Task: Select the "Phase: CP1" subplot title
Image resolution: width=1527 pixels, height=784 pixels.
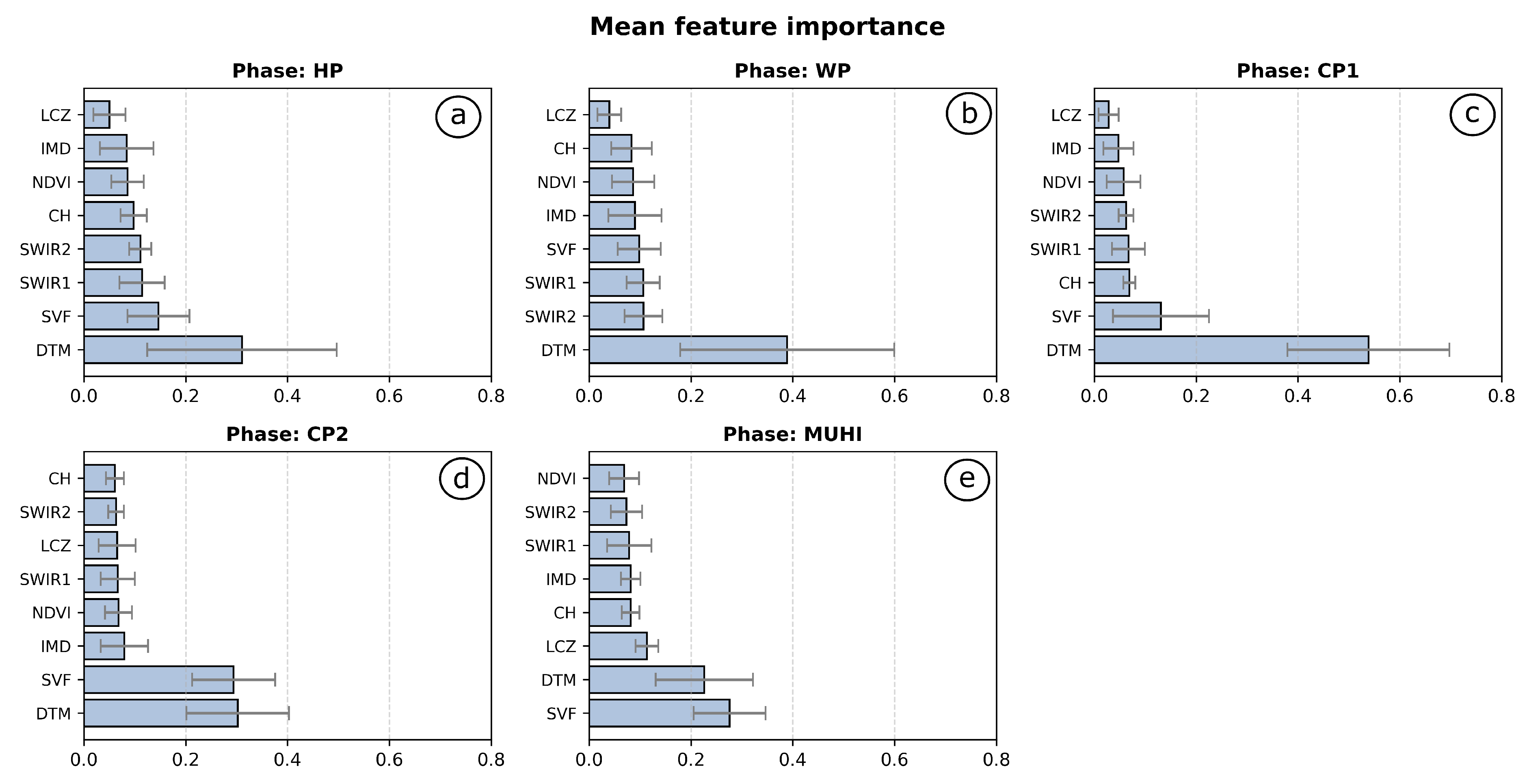Action: (x=1298, y=71)
